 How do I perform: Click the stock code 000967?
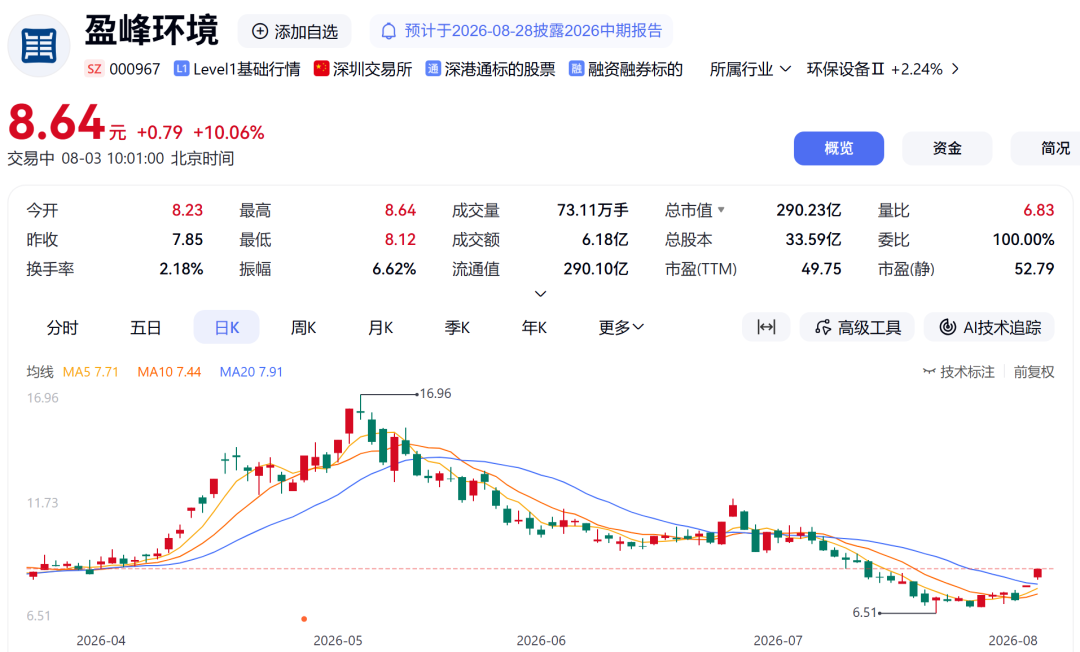coord(134,69)
